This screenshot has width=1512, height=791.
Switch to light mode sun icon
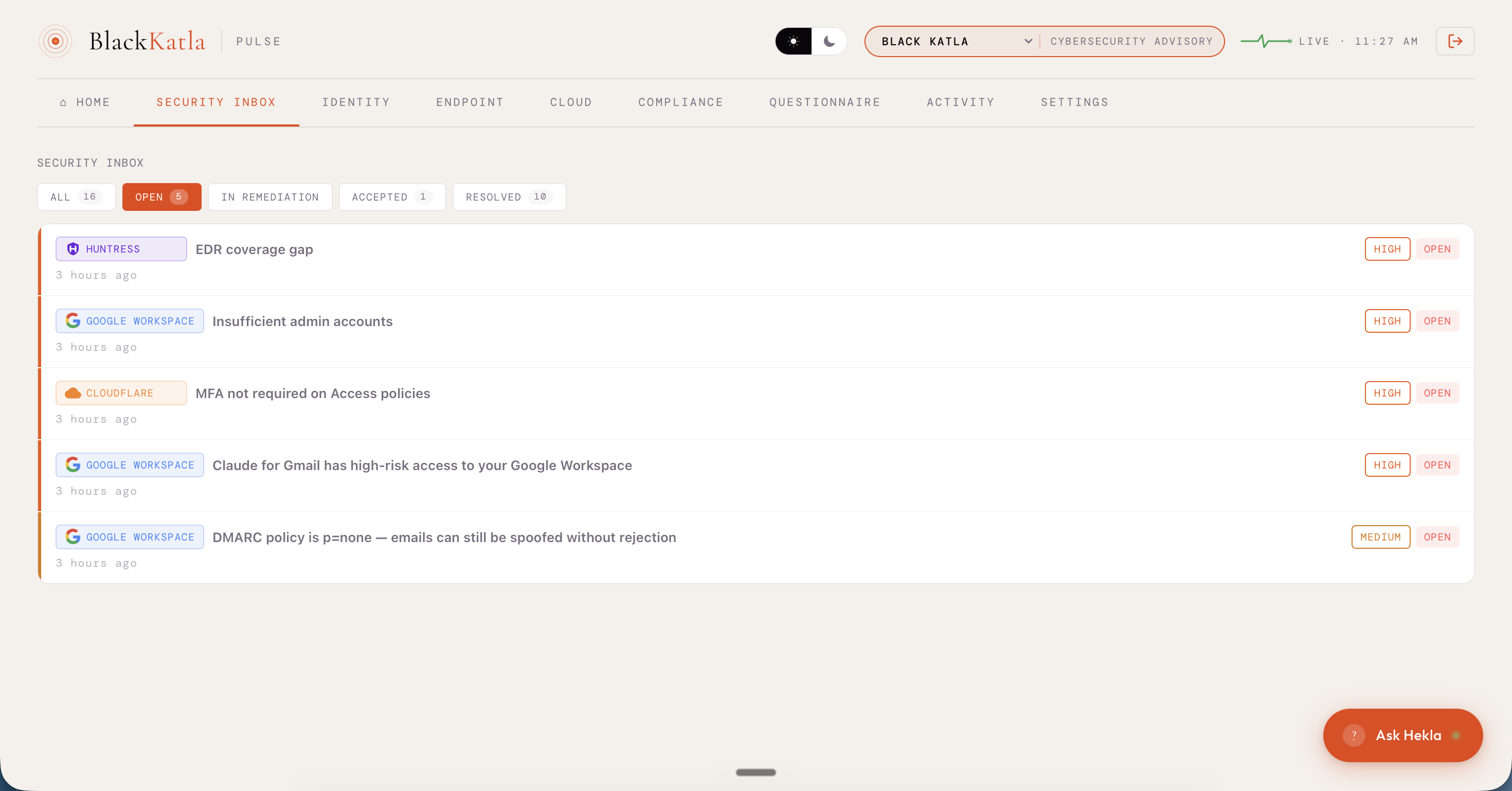coord(793,41)
